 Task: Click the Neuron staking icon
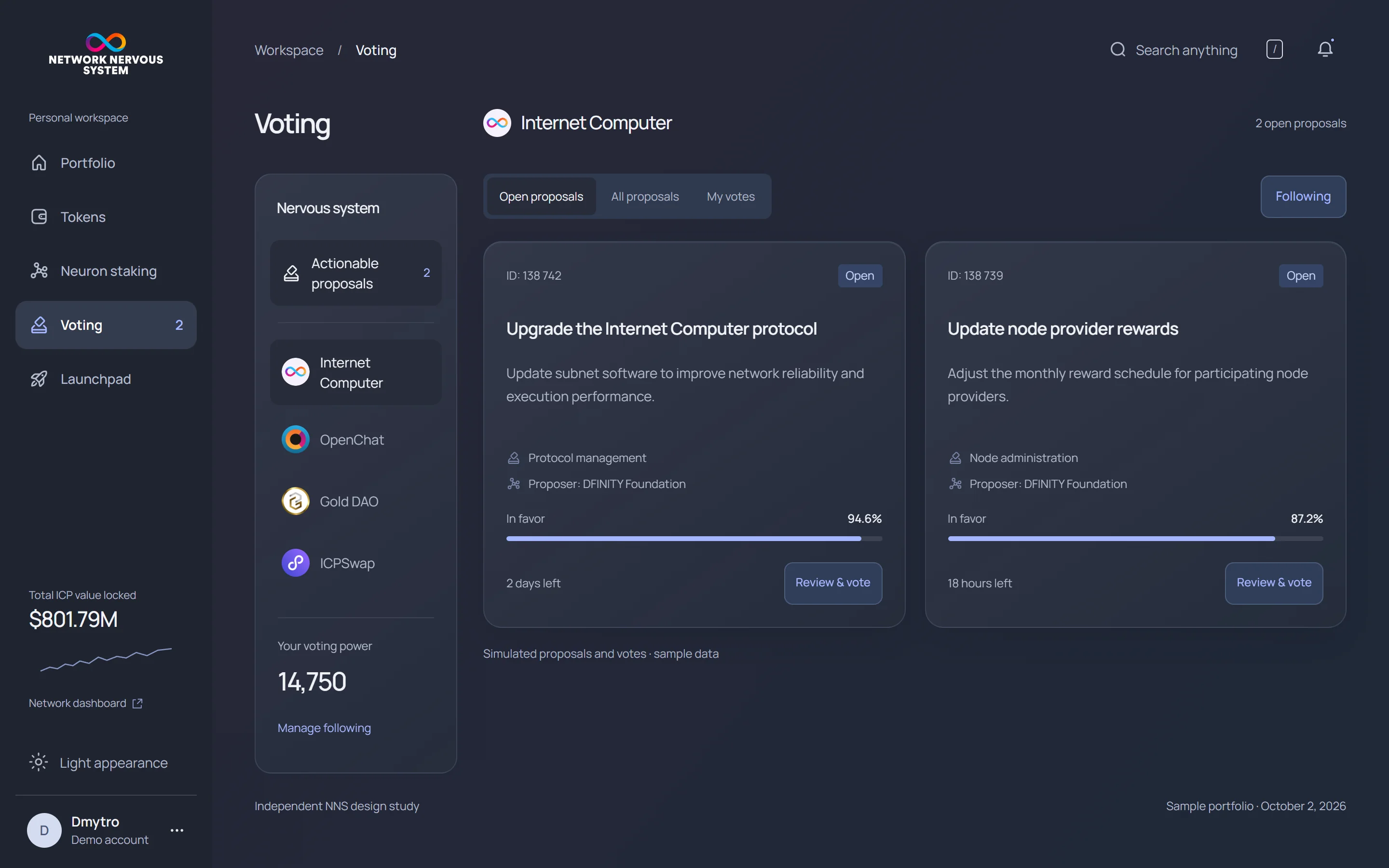[39, 271]
